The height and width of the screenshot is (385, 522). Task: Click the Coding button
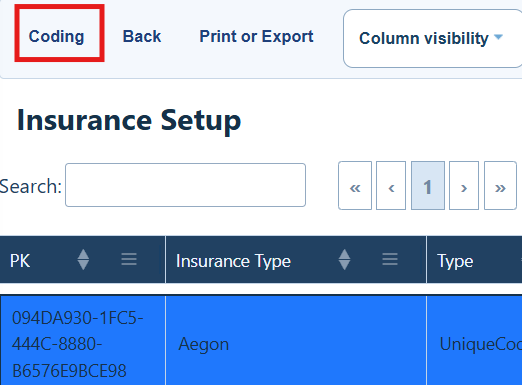pyautogui.click(x=56, y=36)
